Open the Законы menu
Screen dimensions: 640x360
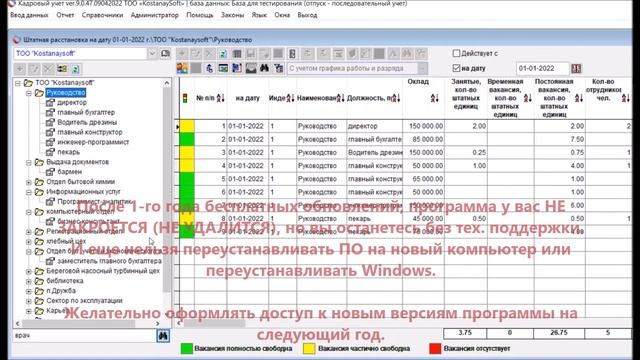click(x=233, y=15)
